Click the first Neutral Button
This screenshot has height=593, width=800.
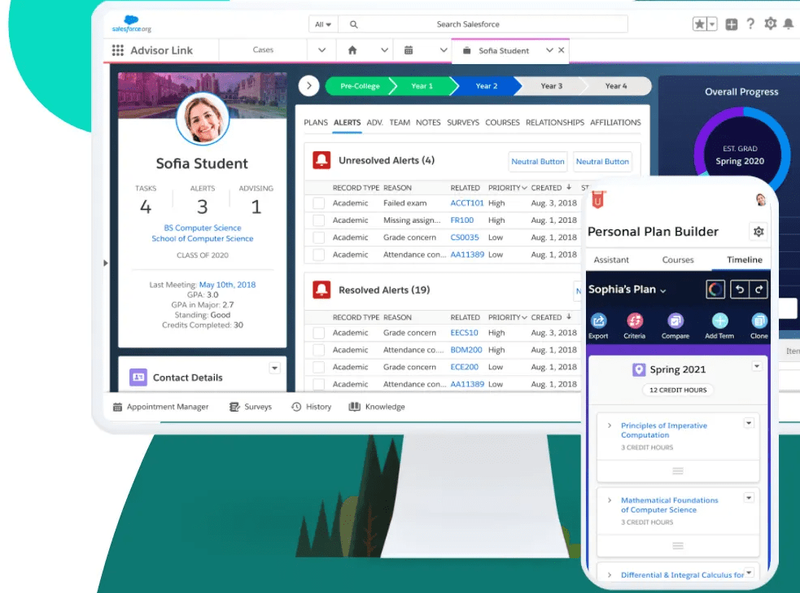pos(538,161)
